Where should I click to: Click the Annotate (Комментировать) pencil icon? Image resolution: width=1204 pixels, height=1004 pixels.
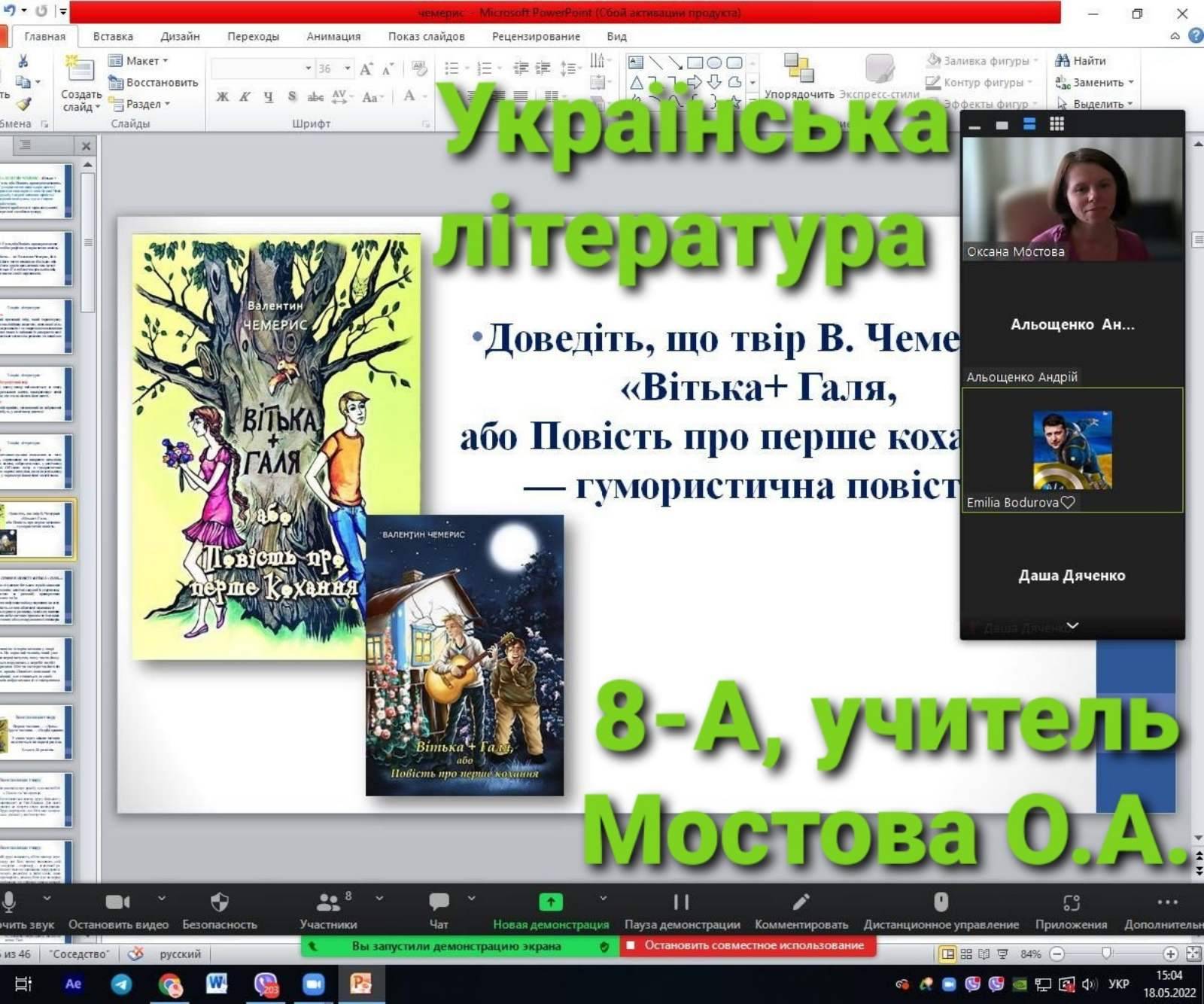(x=801, y=902)
